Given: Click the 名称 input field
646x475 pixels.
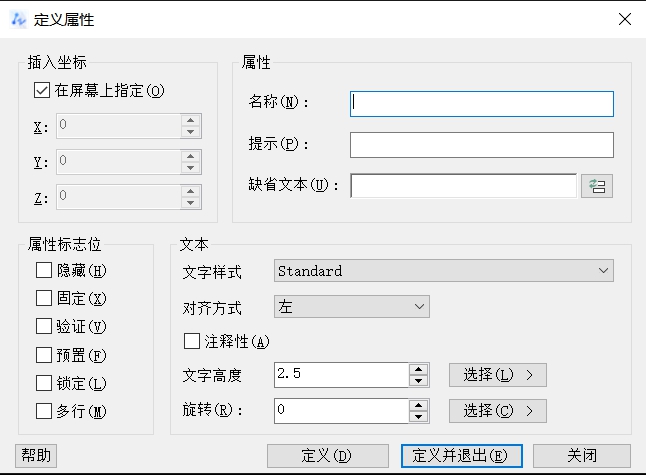Looking at the screenshot, I should pyautogui.click(x=481, y=103).
